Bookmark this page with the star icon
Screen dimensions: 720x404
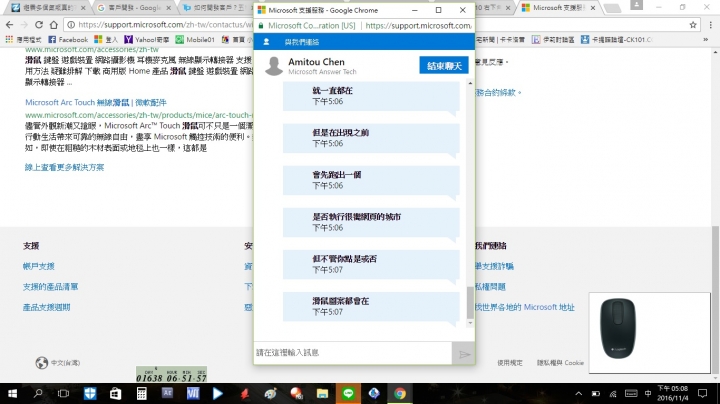click(x=693, y=25)
